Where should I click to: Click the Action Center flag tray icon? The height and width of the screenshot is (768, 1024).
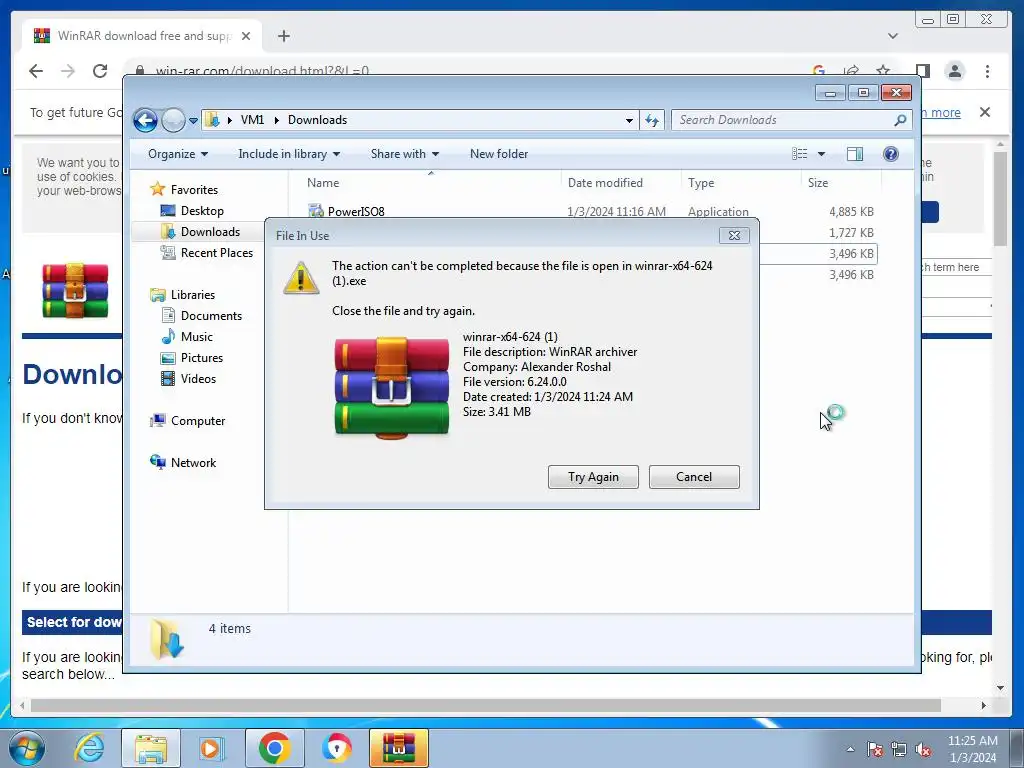[x=875, y=749]
